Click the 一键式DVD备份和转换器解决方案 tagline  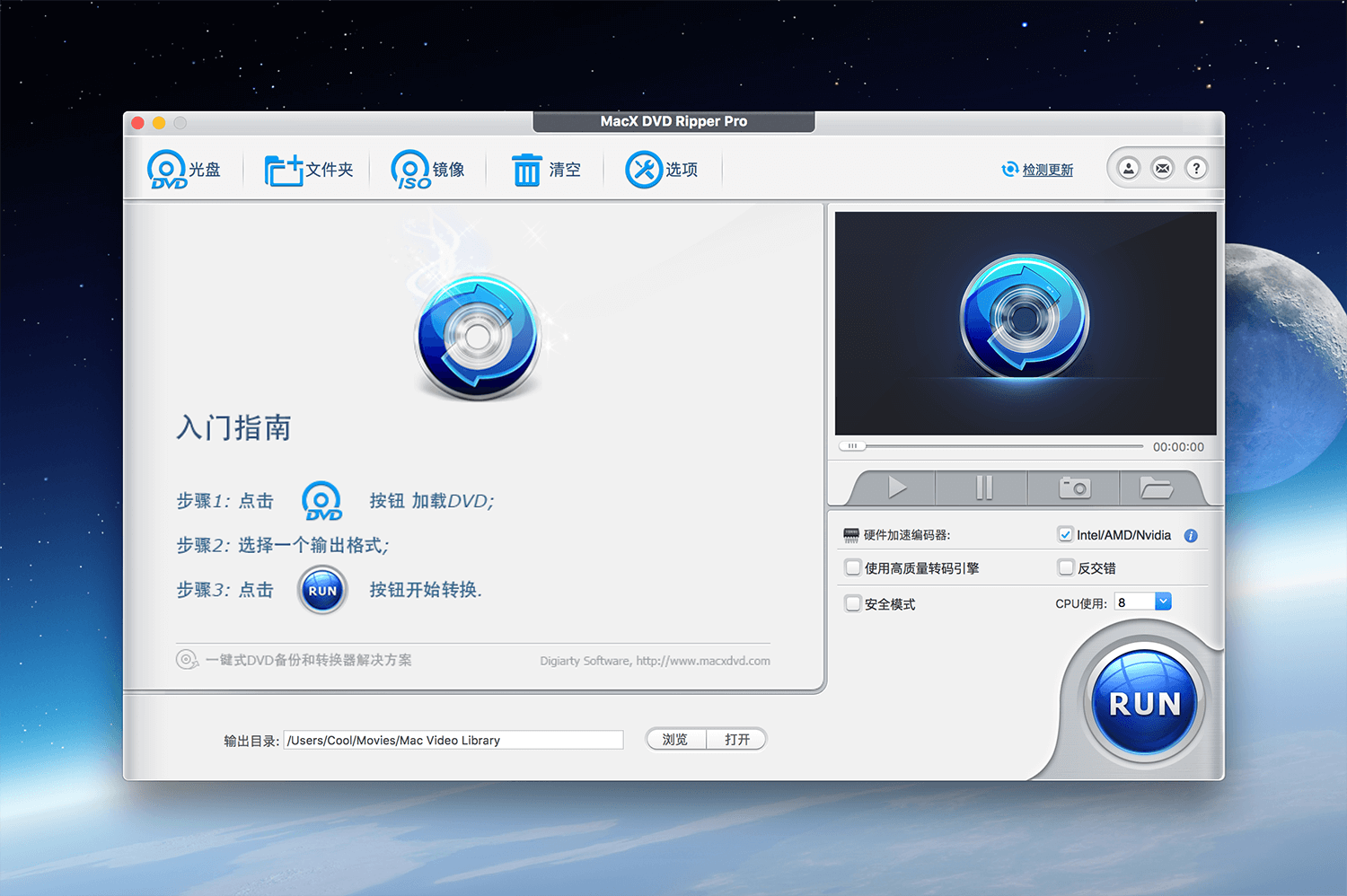pos(308,660)
